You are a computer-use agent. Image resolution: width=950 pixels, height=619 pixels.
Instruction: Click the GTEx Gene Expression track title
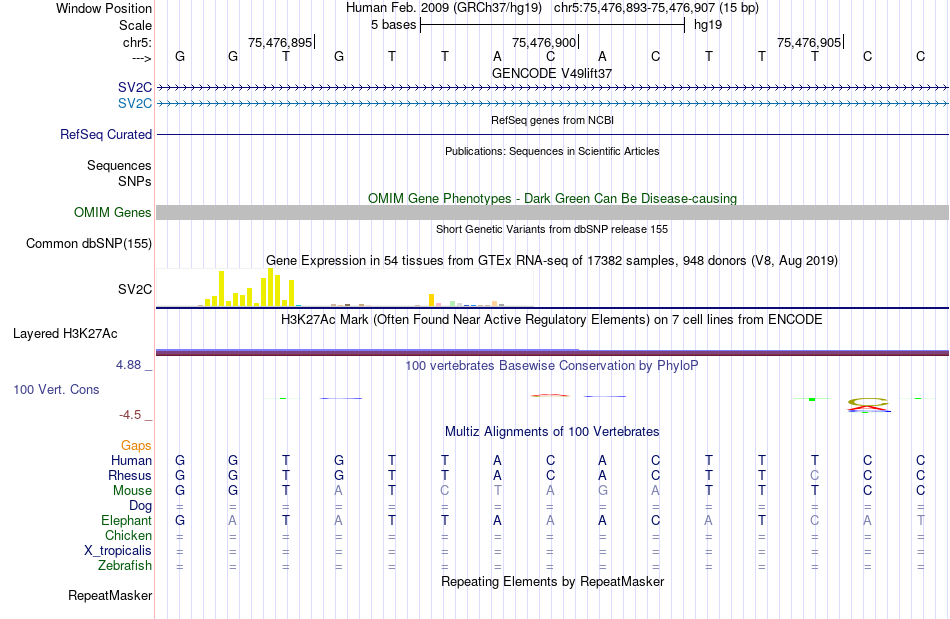point(552,260)
